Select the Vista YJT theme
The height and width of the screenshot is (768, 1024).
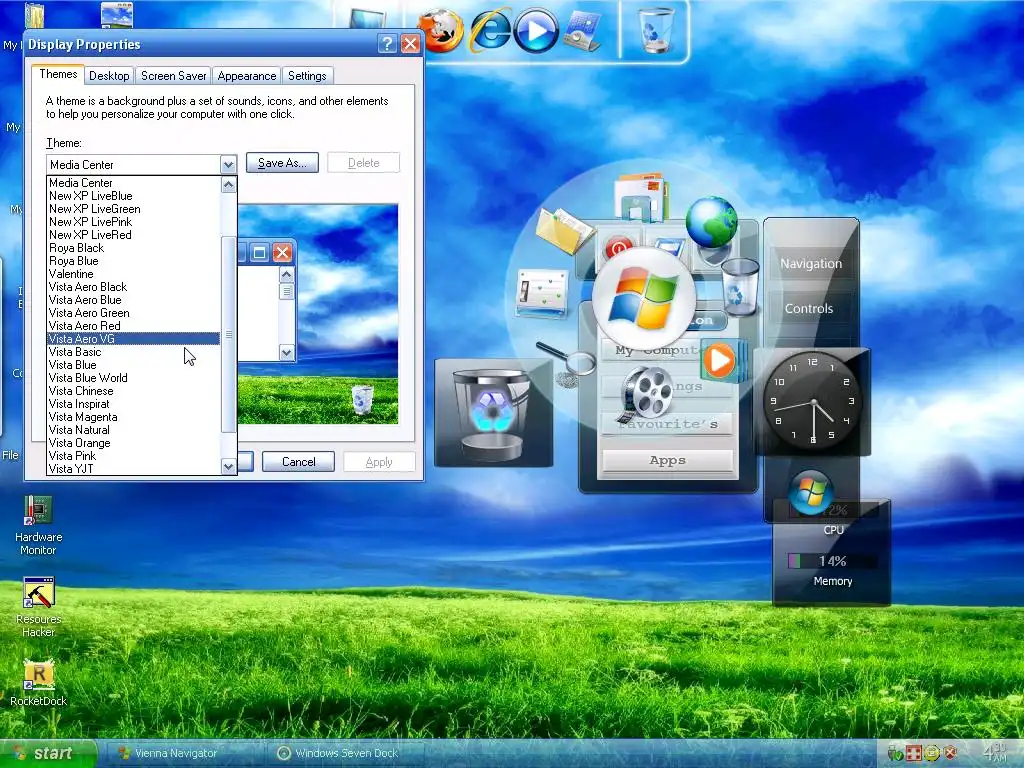133,468
